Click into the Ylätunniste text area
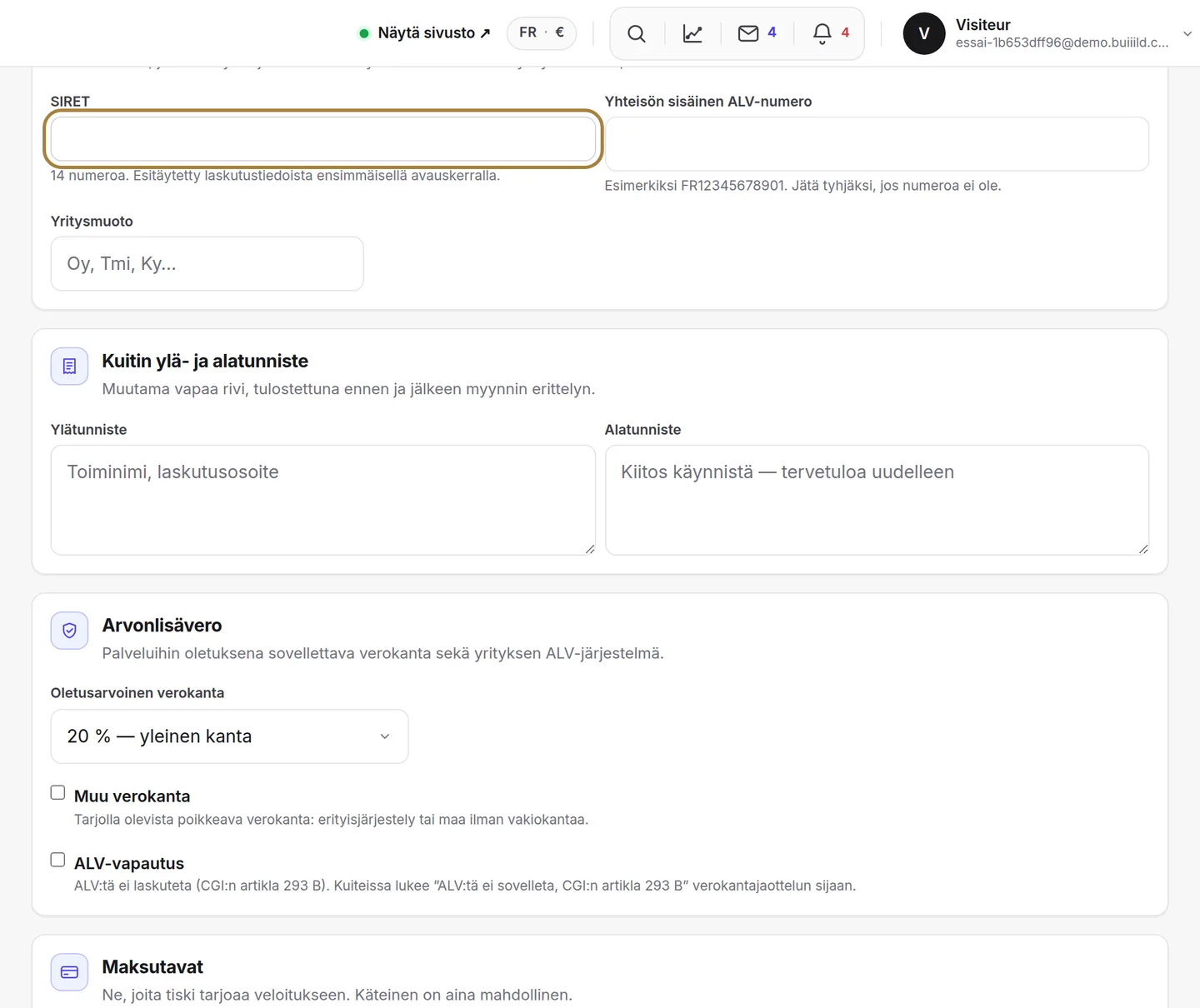 click(323, 500)
